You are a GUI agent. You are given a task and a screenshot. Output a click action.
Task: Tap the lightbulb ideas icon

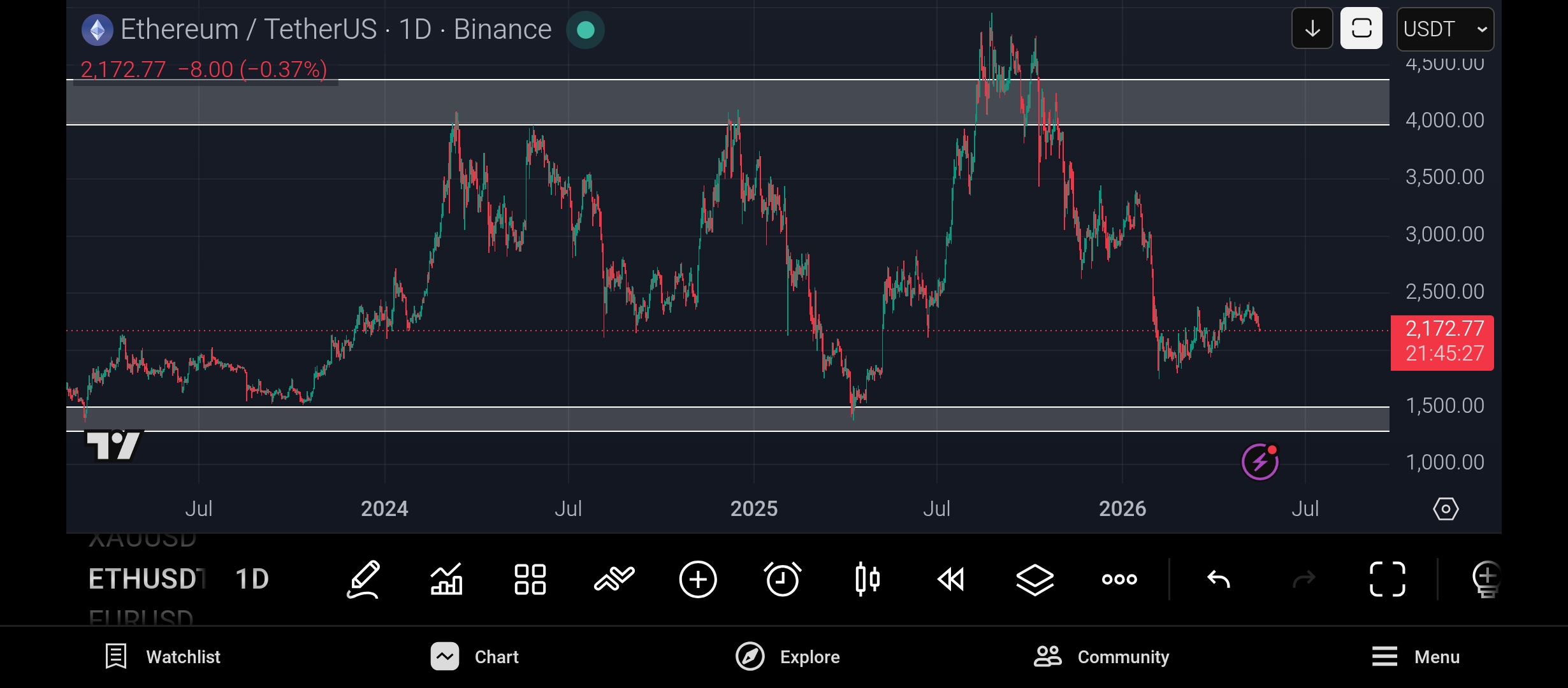[1486, 579]
